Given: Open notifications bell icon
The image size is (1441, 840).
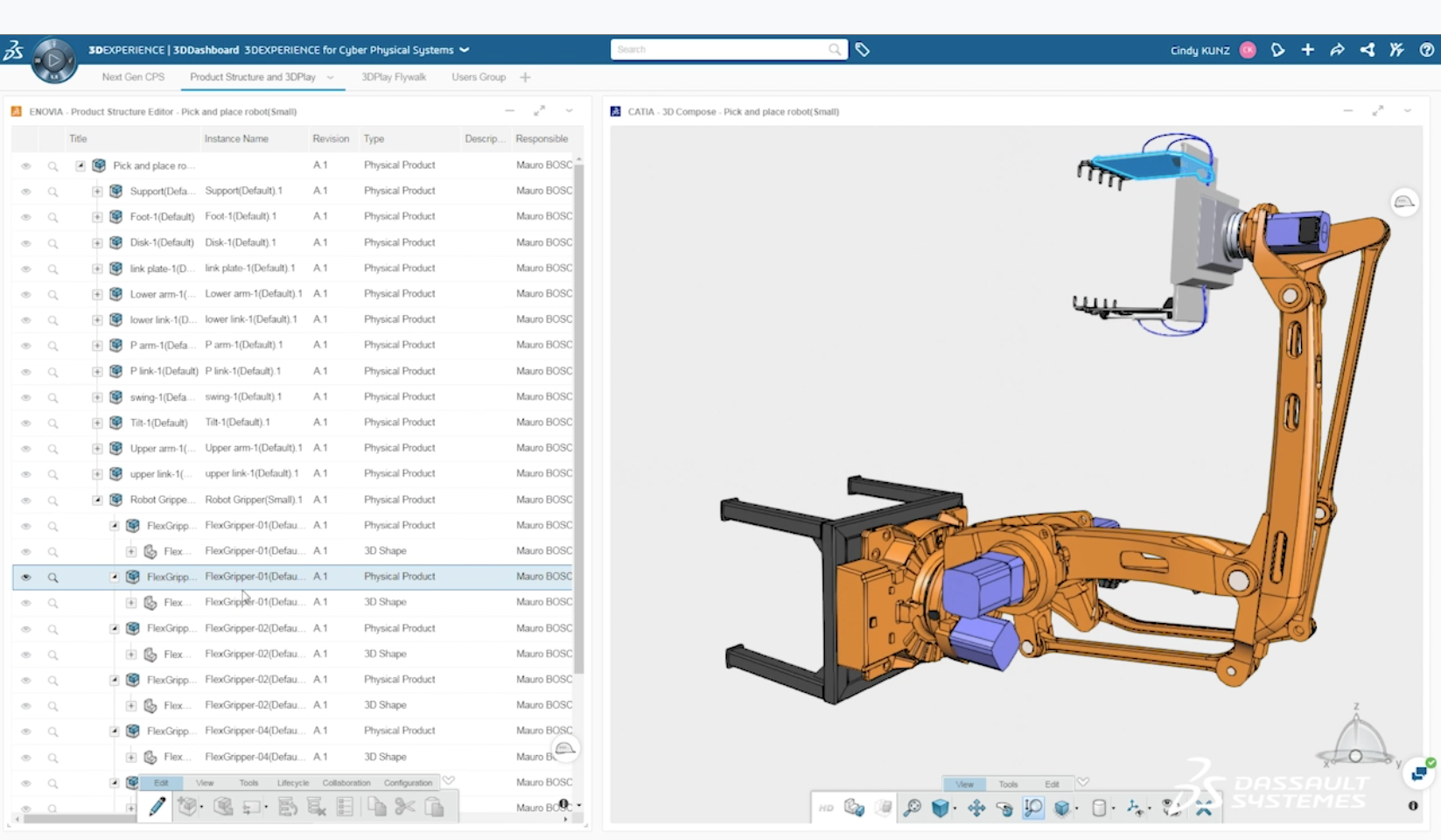Looking at the screenshot, I should tap(1277, 50).
